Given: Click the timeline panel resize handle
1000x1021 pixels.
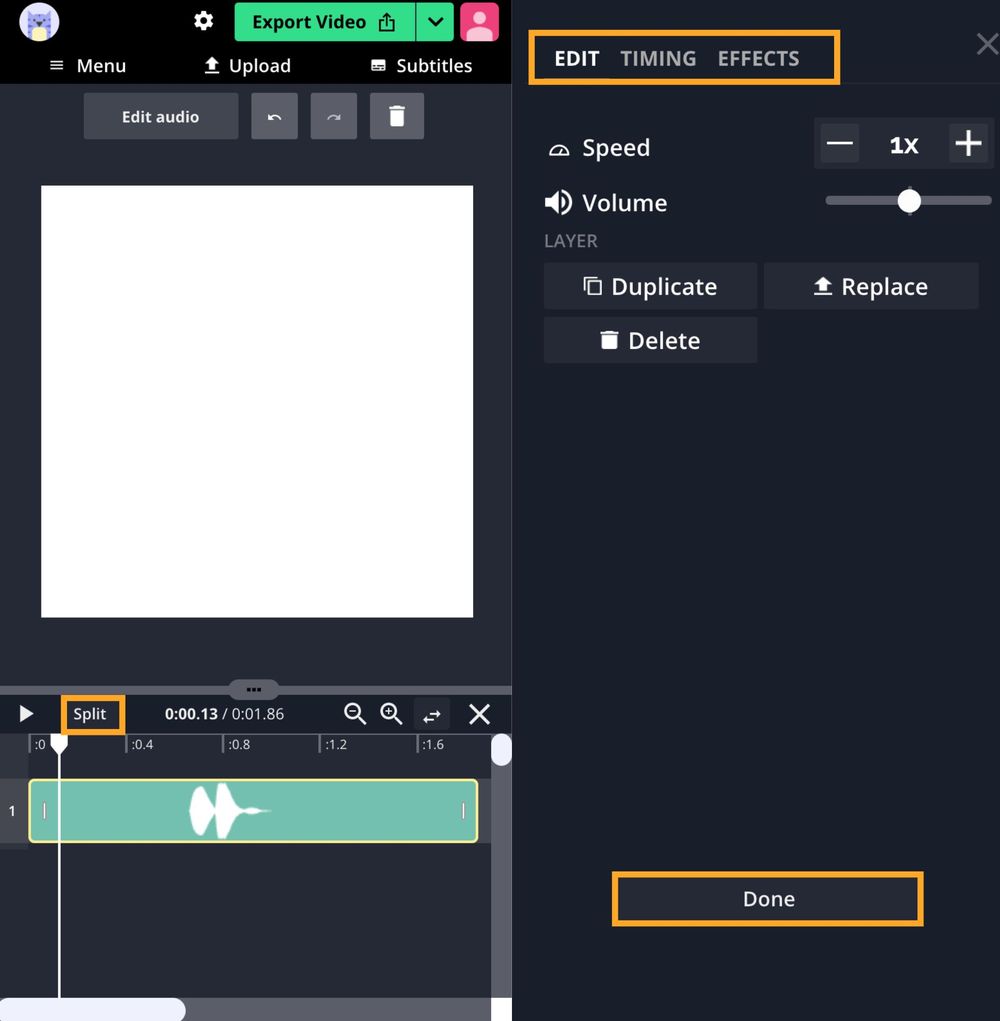Looking at the screenshot, I should tap(254, 689).
